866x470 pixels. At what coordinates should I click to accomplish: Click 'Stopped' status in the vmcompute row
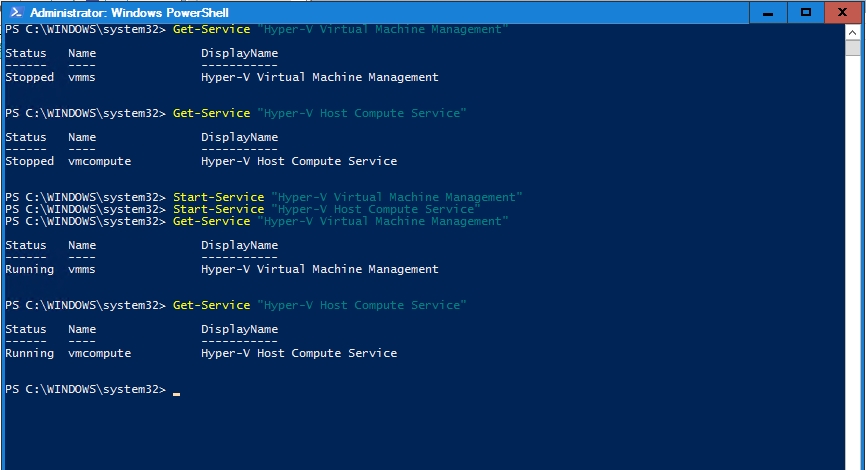(30, 161)
